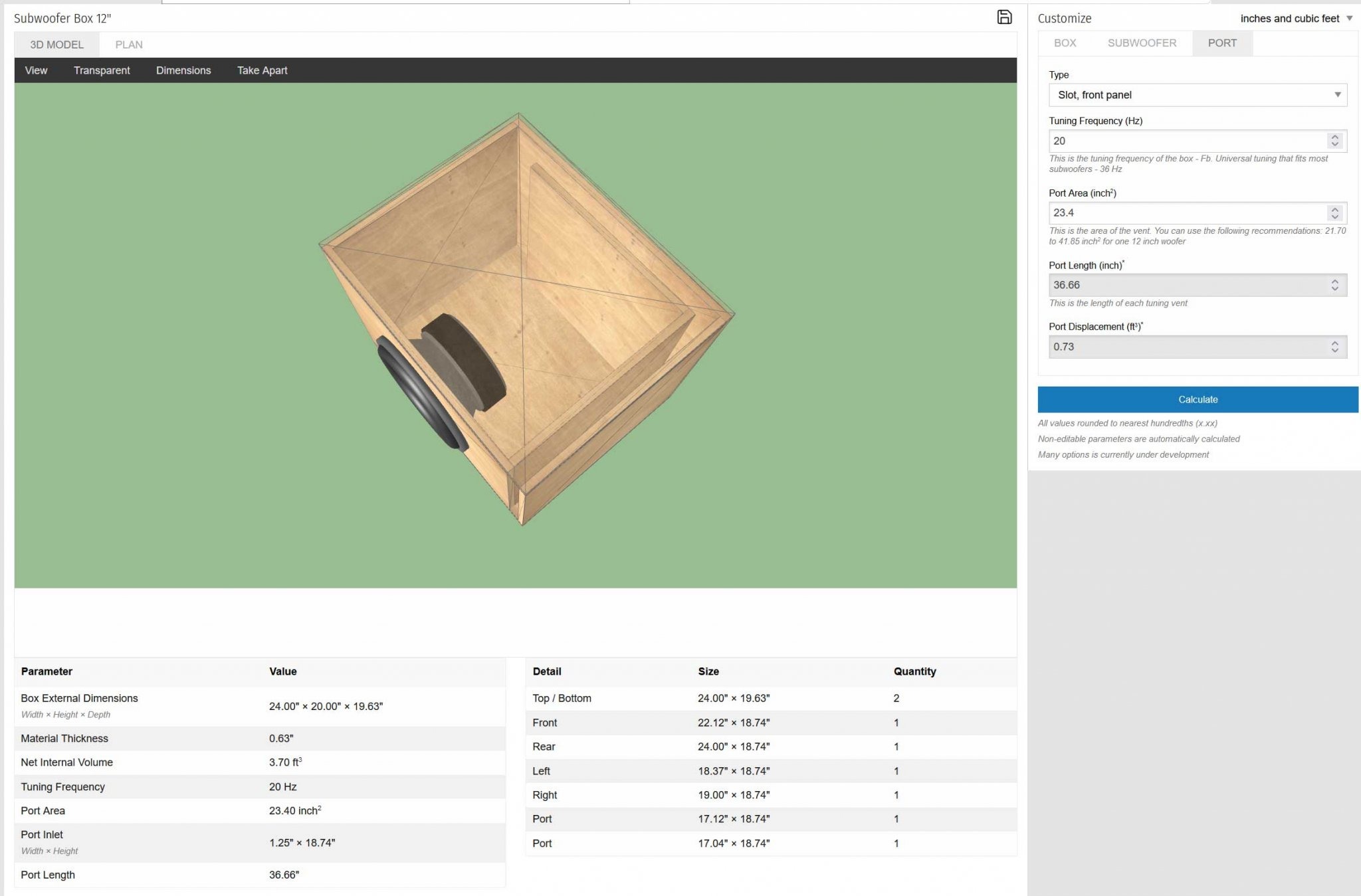Click the Material Thickness value 0.63"
The width and height of the screenshot is (1361, 896).
point(281,738)
